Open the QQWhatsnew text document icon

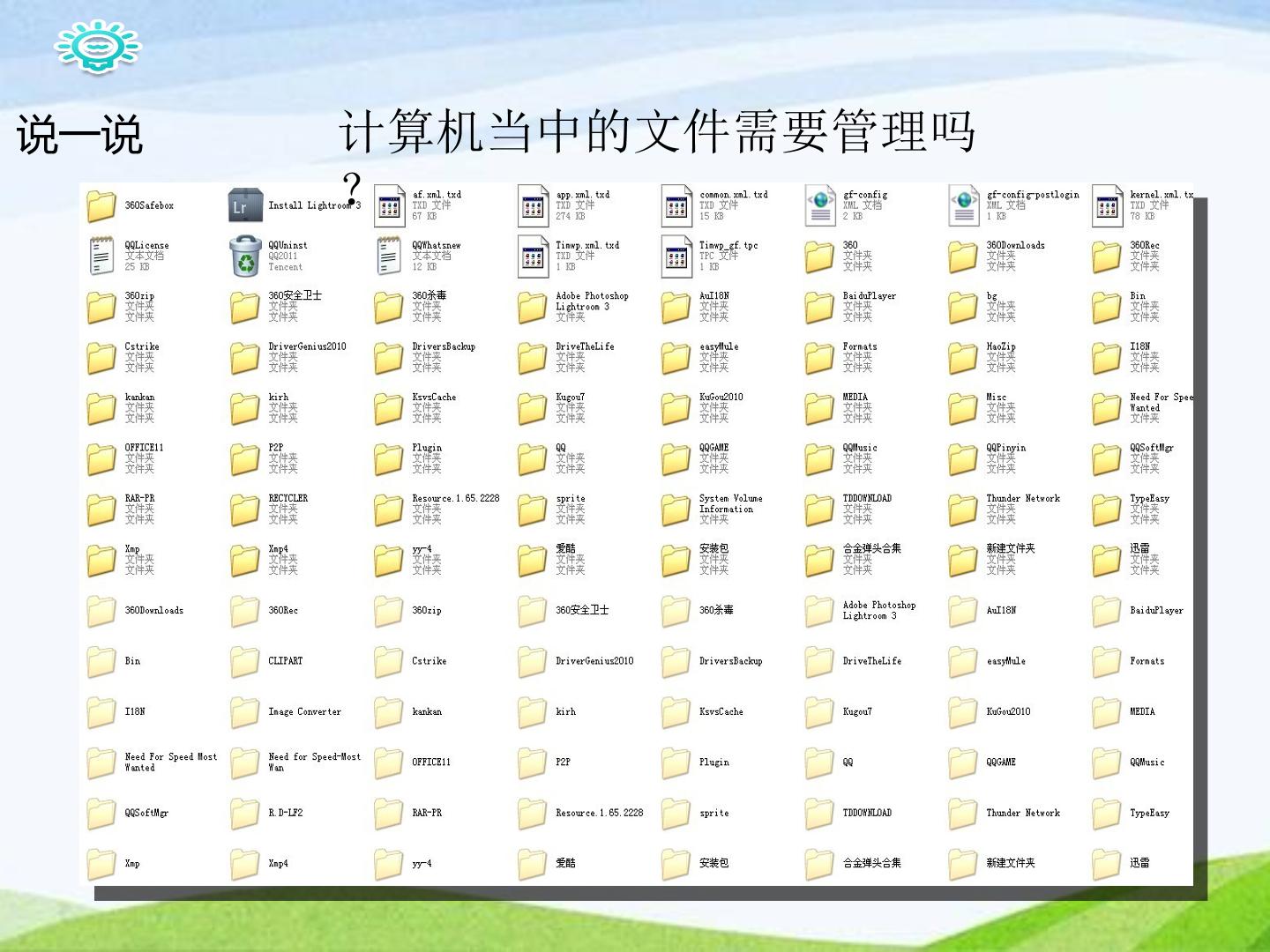[x=389, y=257]
